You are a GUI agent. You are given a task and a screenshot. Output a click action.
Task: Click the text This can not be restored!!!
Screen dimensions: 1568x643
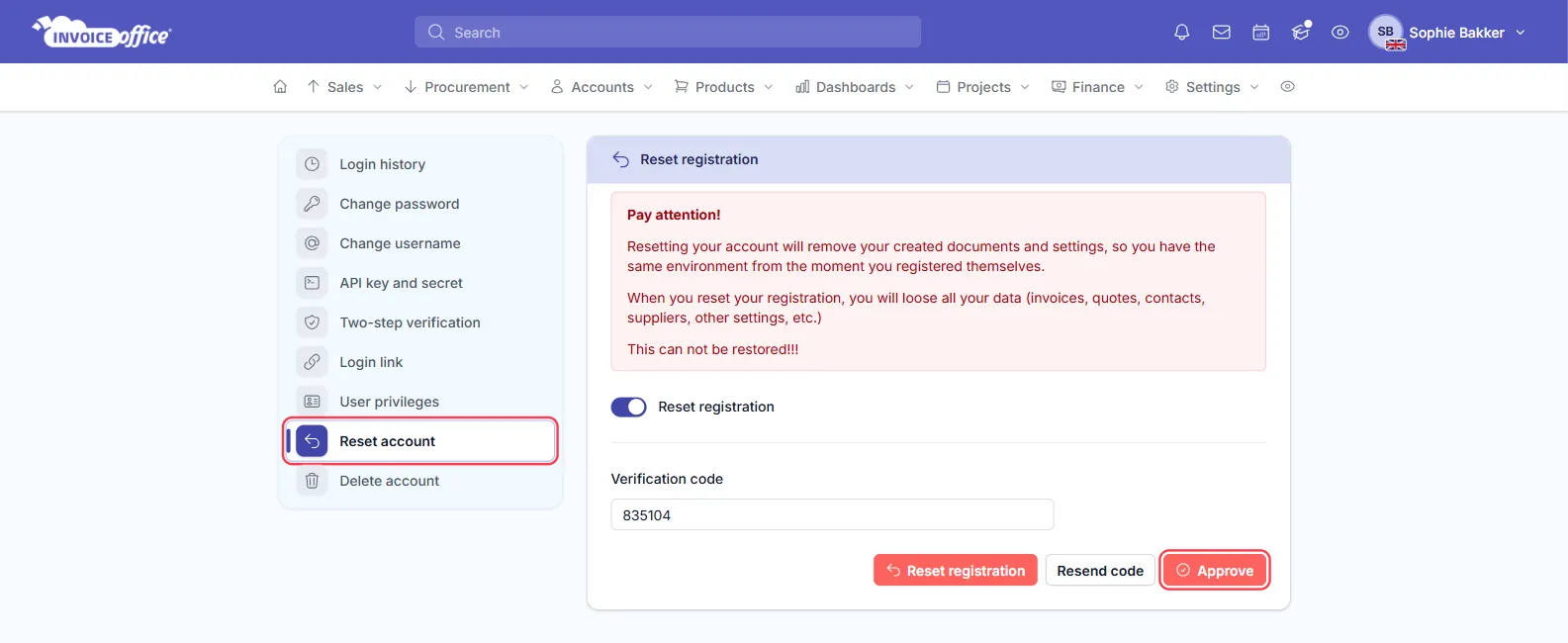coord(712,349)
